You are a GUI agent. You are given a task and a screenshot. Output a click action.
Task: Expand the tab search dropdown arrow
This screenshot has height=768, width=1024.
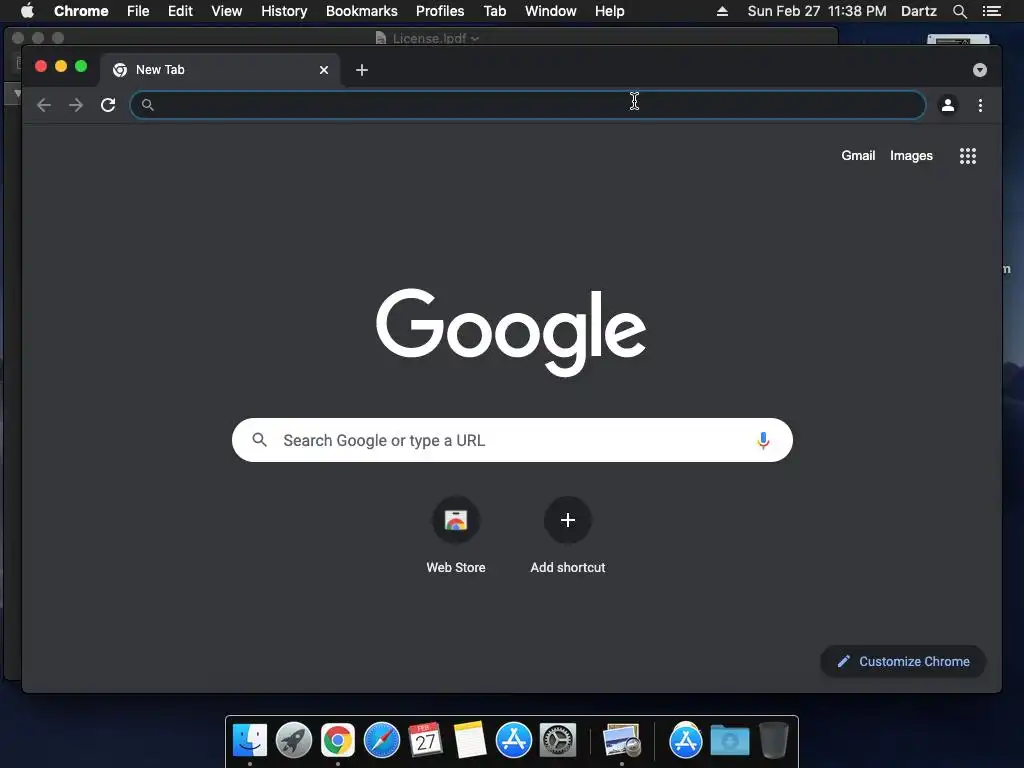980,70
